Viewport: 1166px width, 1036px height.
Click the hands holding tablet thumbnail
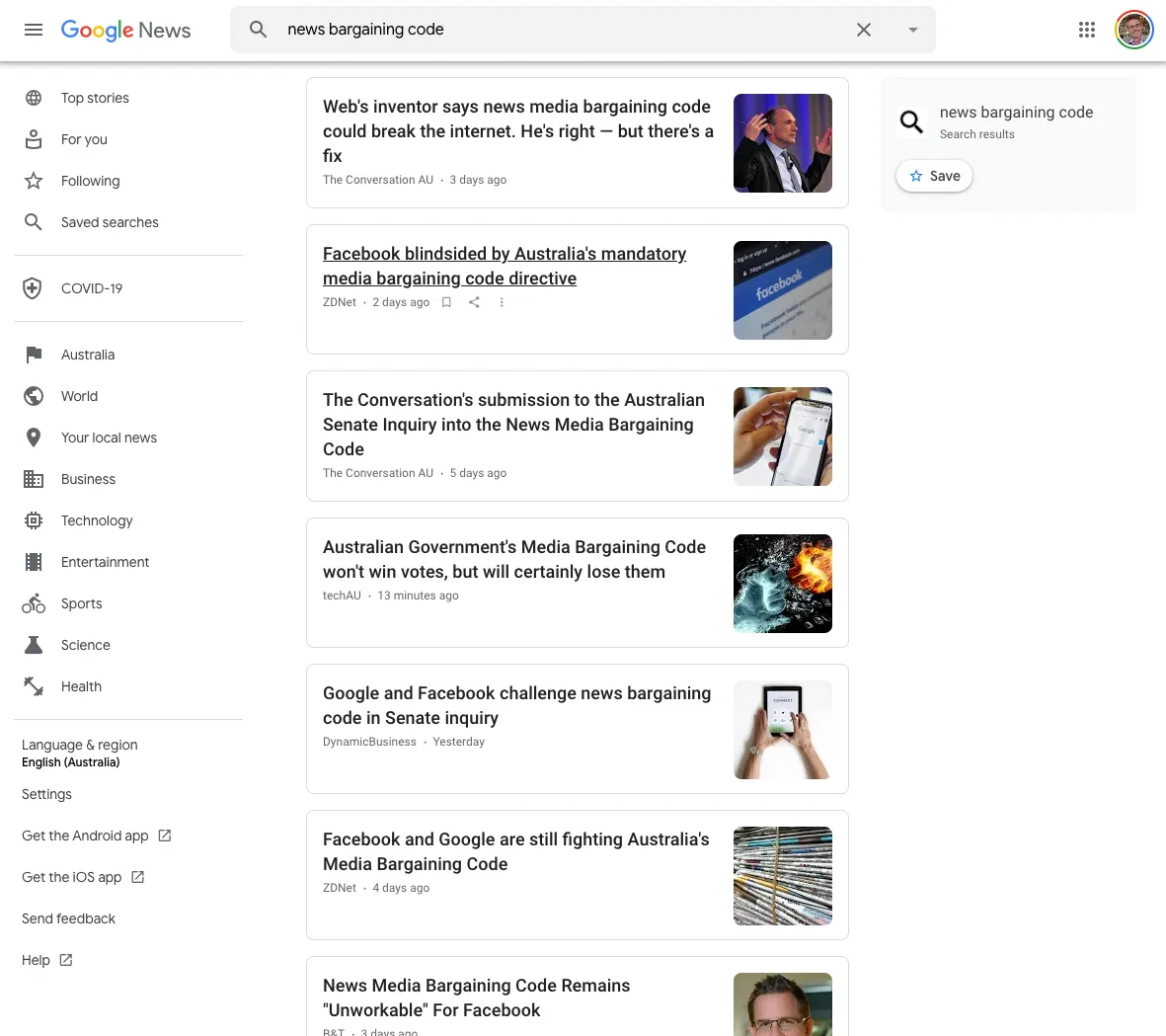click(x=782, y=730)
